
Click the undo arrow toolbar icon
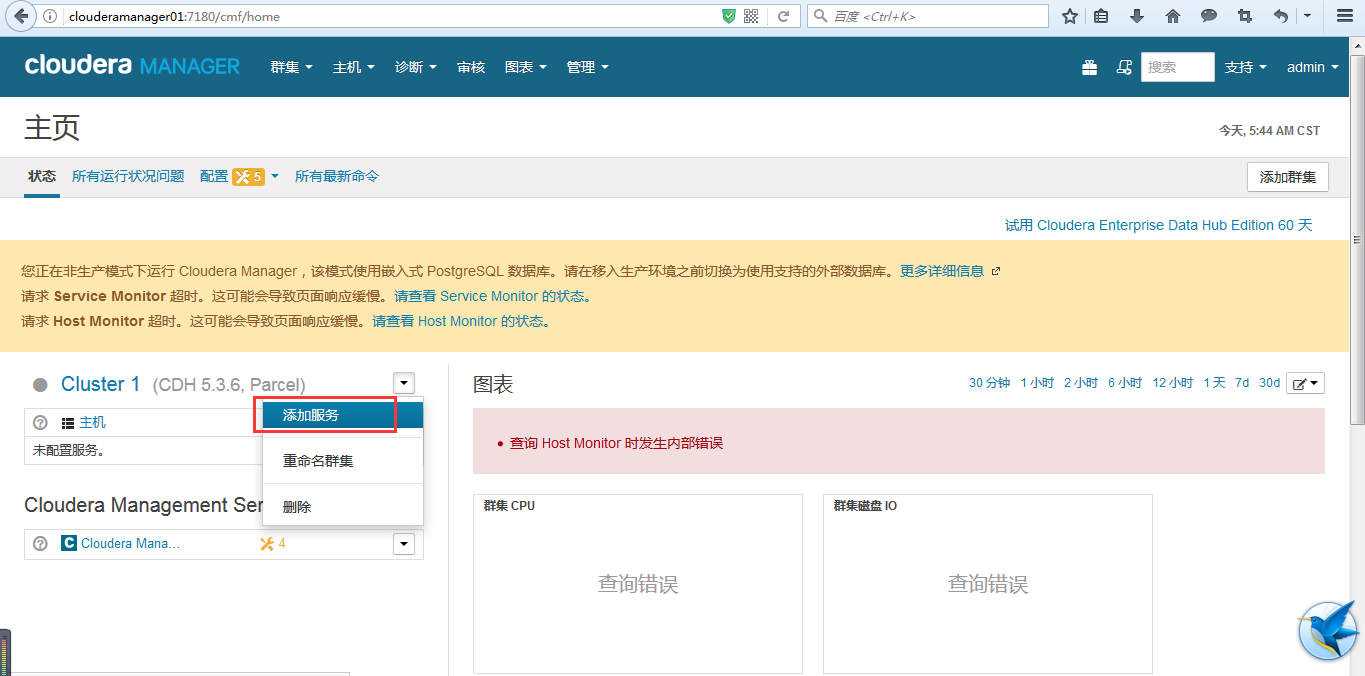coord(1281,16)
